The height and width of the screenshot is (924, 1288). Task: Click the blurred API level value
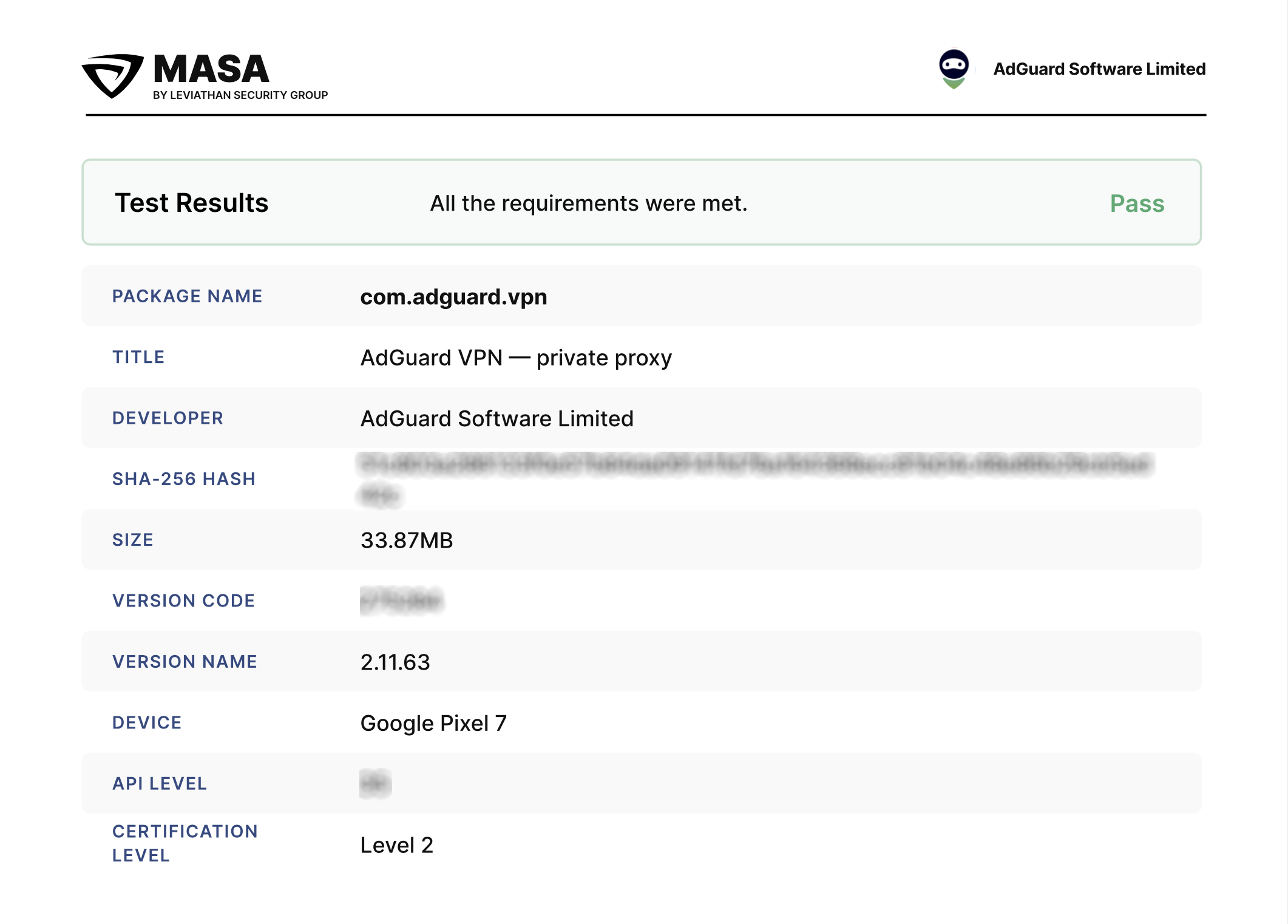click(x=375, y=783)
